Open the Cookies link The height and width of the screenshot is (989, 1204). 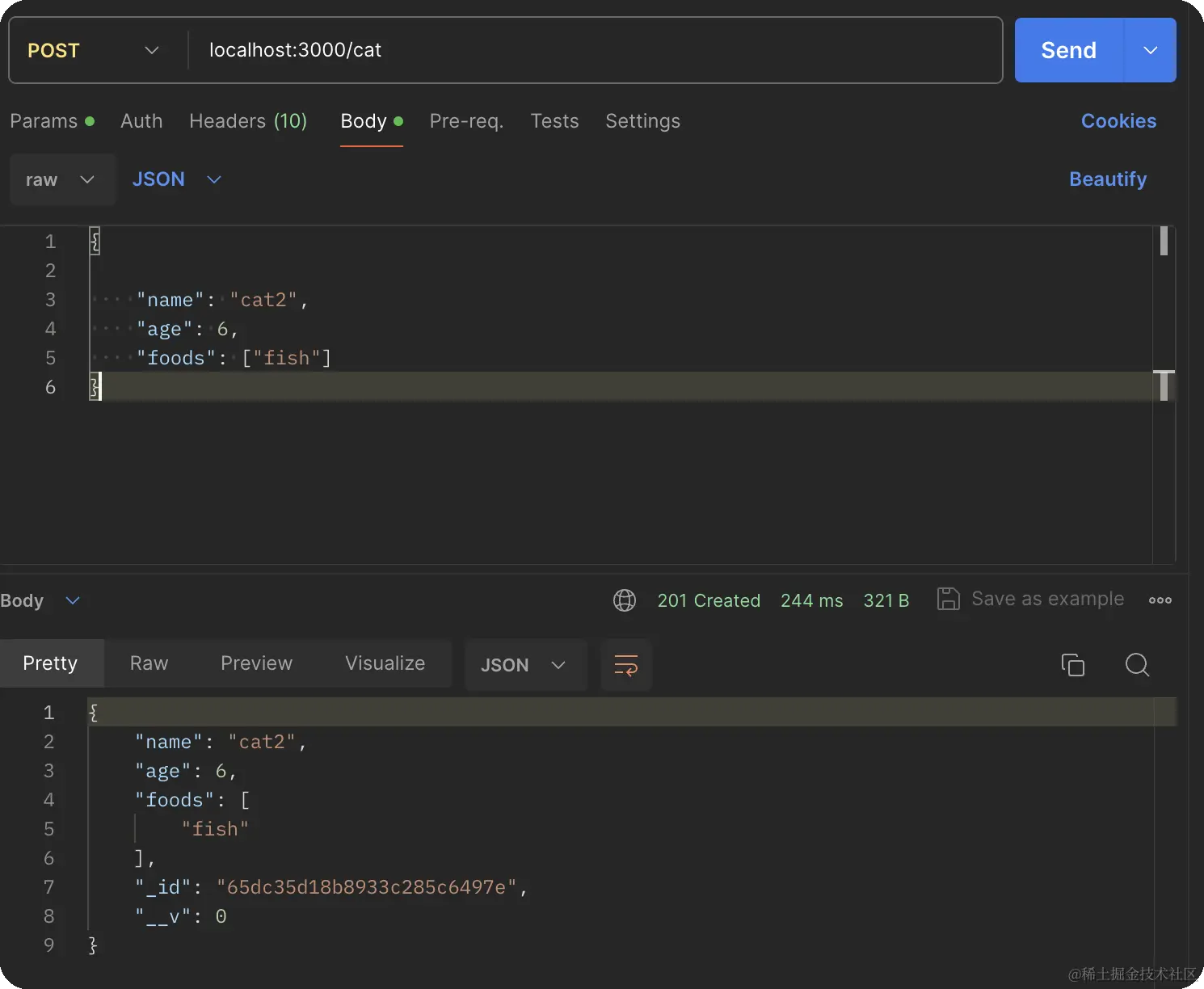[1118, 121]
